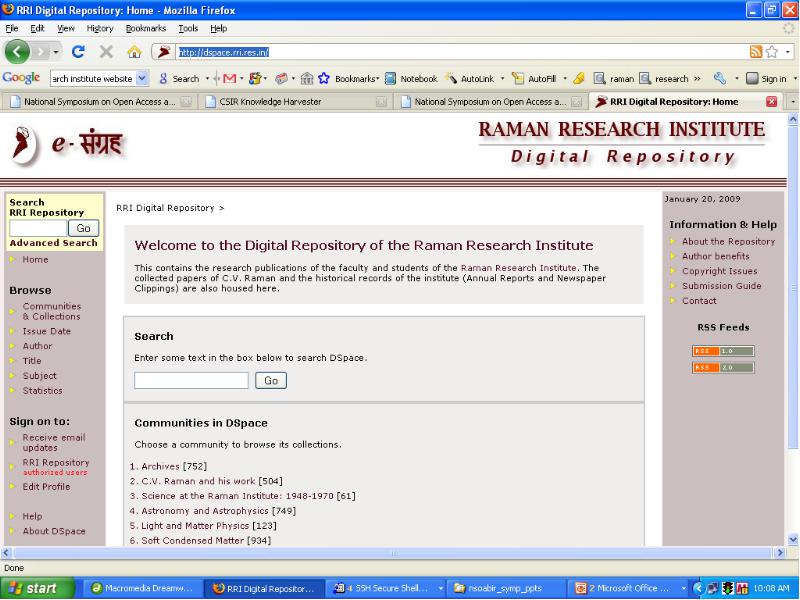Open the back/forward history dropdown arrow

point(56,52)
